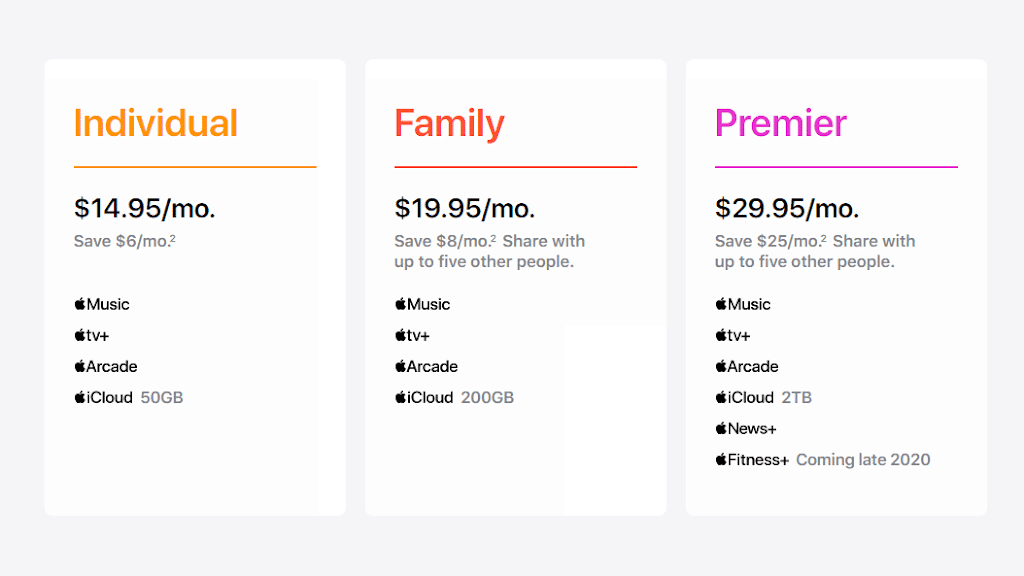Select the Family plan heading
This screenshot has height=576, width=1024.
pyautogui.click(x=449, y=123)
